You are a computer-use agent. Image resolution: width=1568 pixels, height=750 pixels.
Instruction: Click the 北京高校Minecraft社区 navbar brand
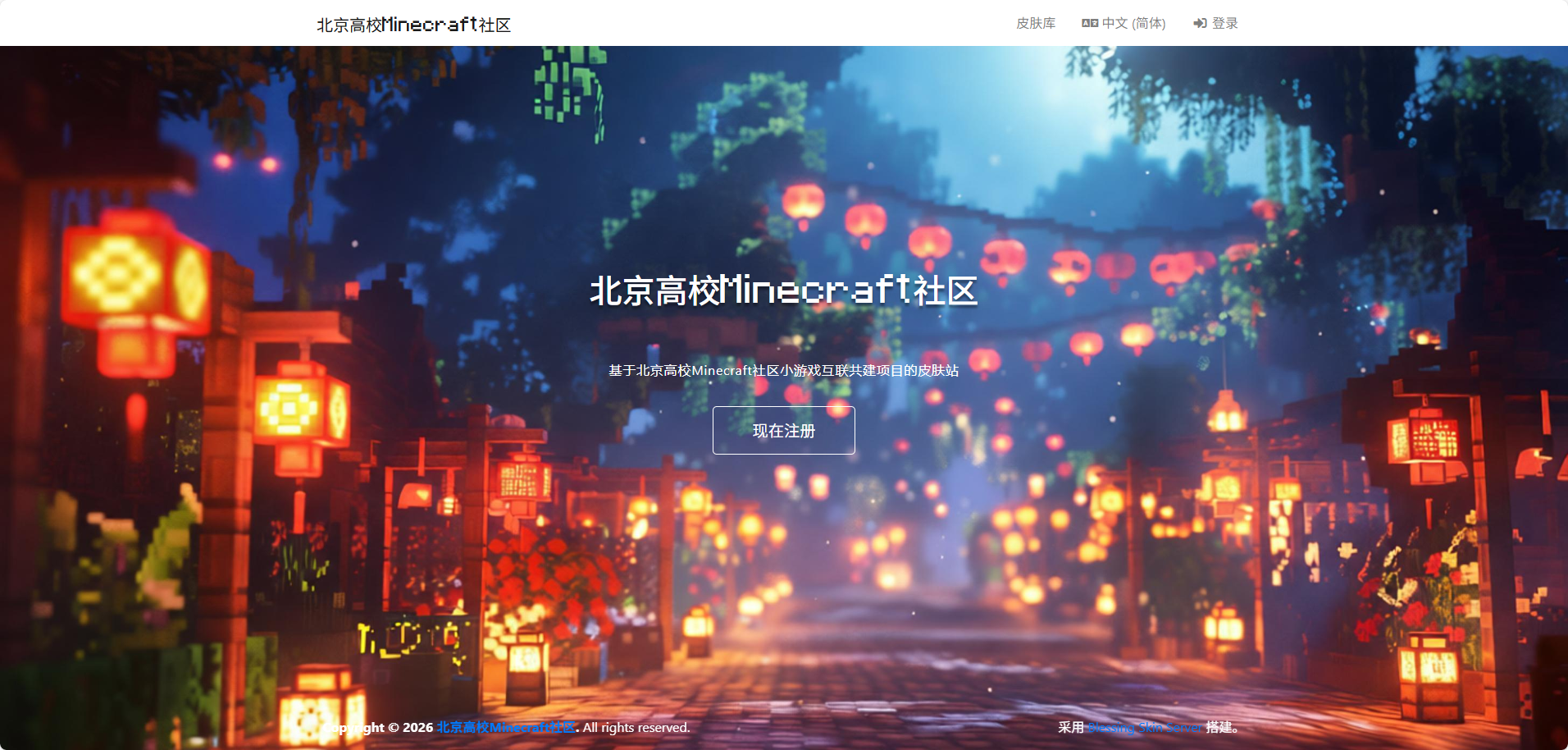click(414, 25)
